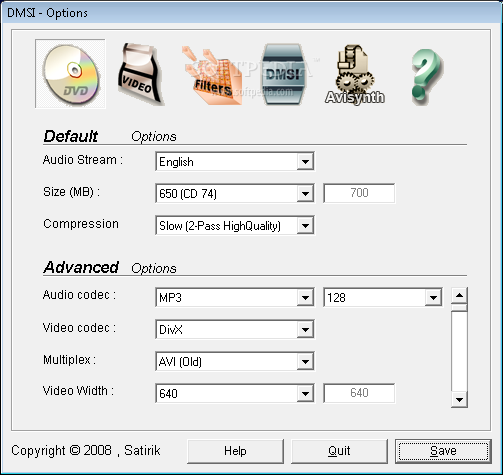Open the Video options film strip icon

[140, 74]
